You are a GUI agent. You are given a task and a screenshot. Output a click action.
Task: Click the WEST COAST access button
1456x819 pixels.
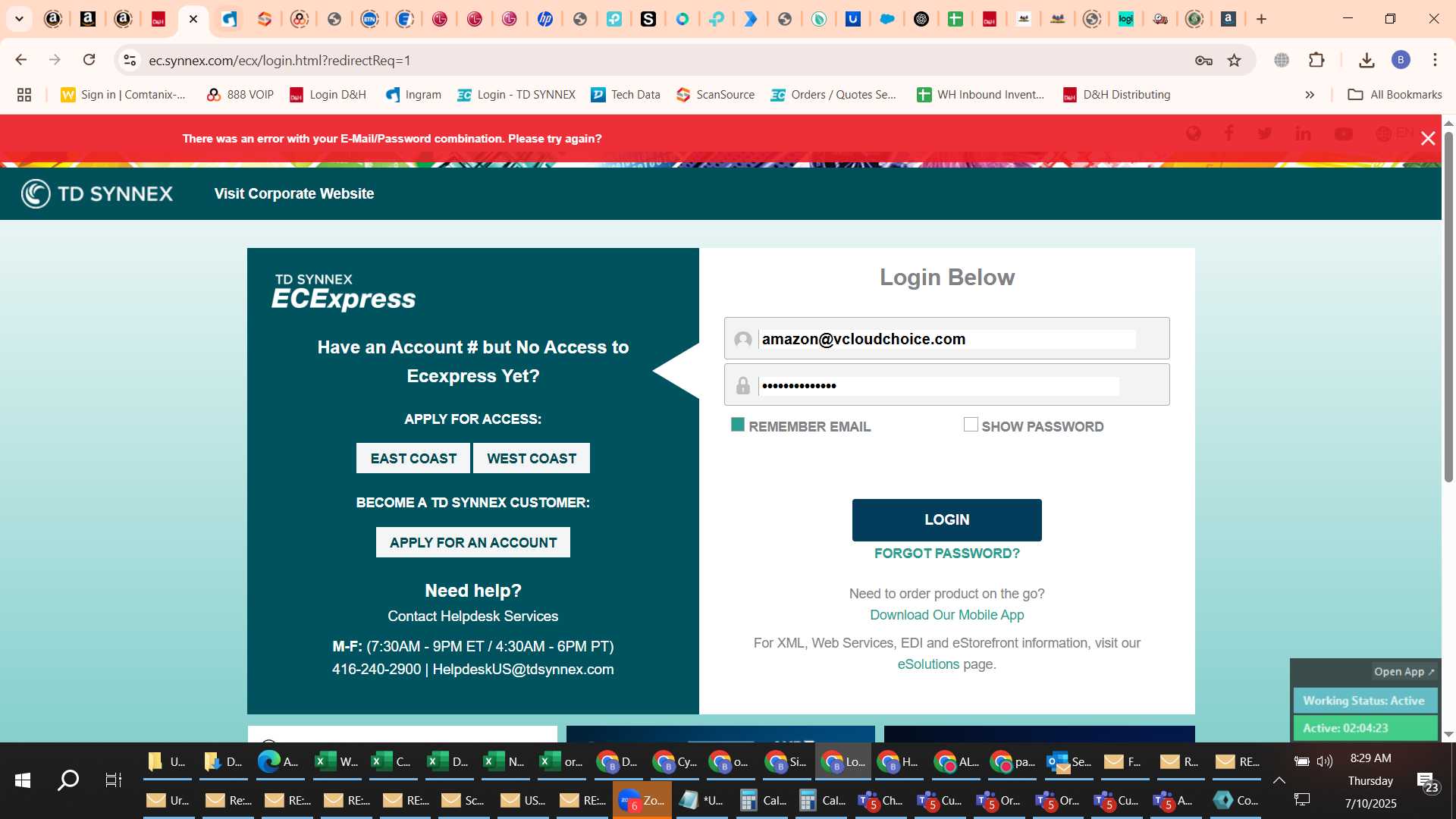(x=532, y=458)
